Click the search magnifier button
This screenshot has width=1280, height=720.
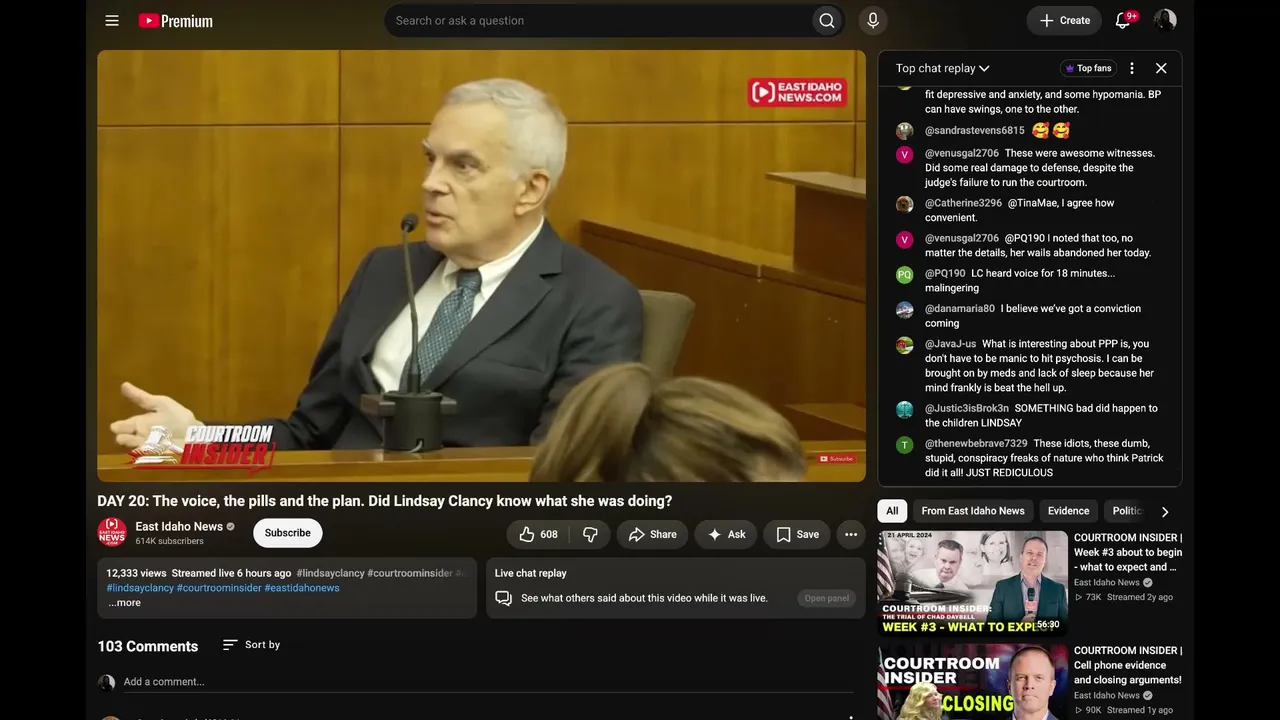coord(827,21)
